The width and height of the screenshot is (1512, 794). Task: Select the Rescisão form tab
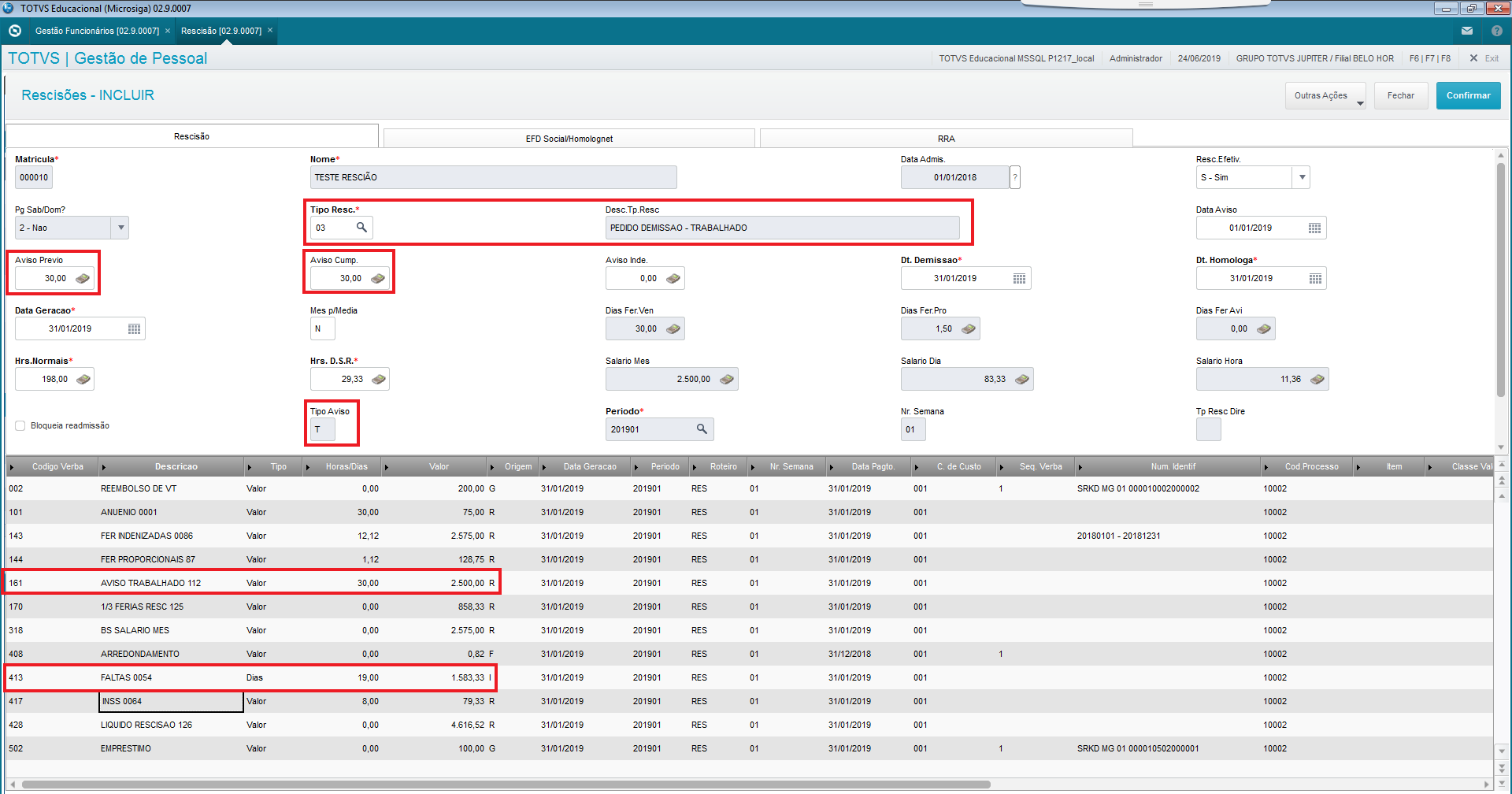click(x=191, y=136)
